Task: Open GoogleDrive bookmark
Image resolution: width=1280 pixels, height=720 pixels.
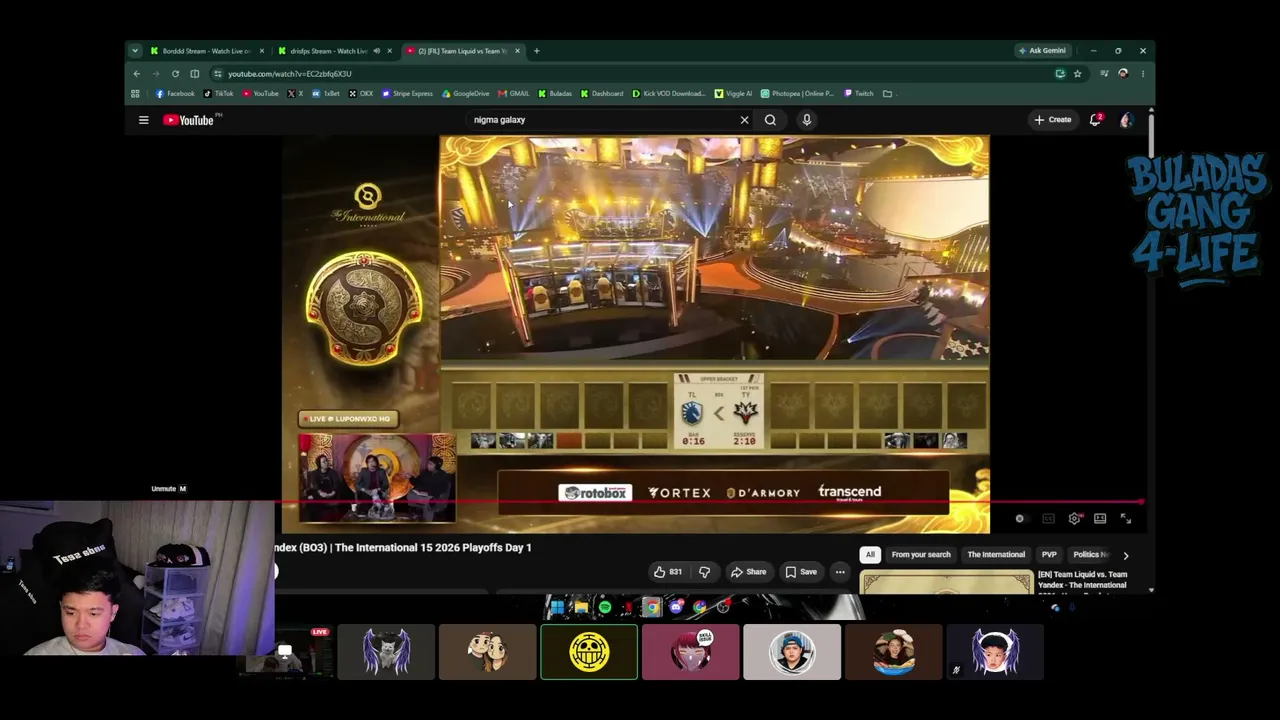Action: 466,94
